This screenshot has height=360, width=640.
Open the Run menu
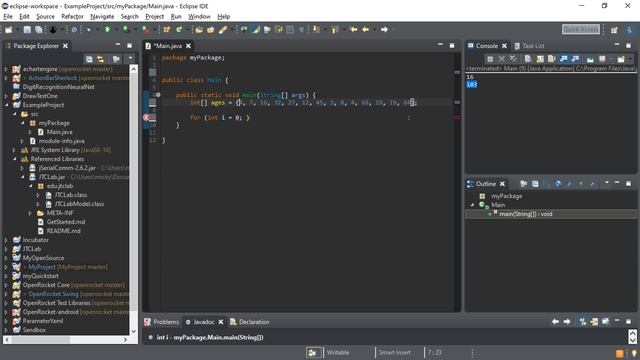point(176,17)
